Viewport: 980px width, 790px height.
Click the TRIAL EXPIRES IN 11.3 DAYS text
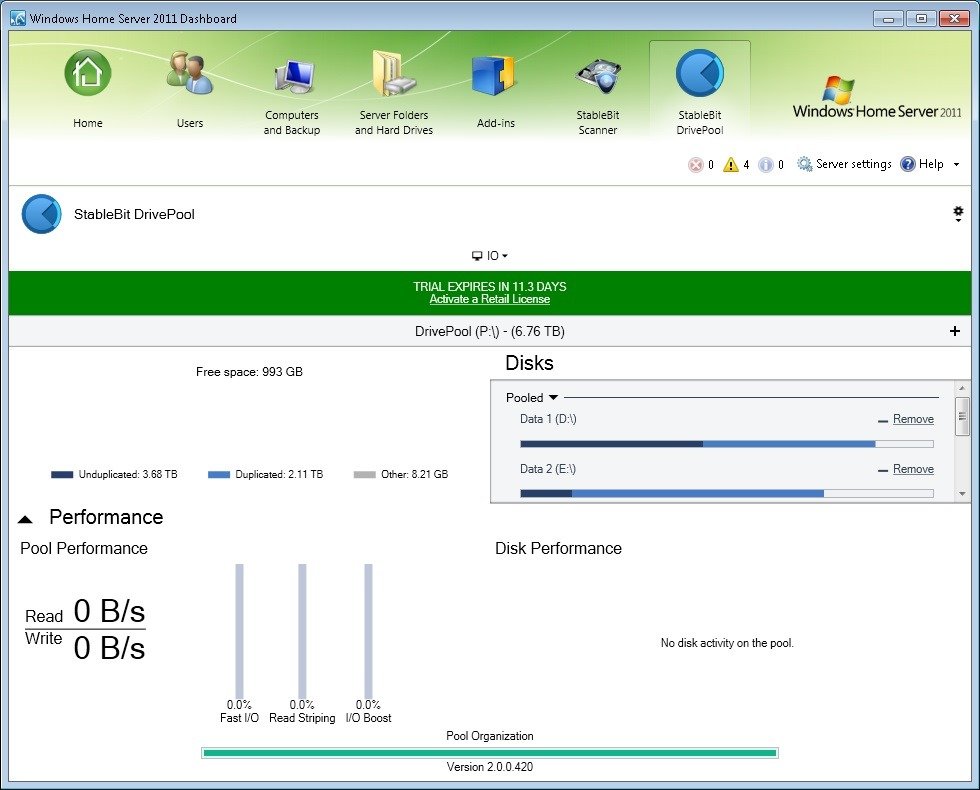click(489, 286)
